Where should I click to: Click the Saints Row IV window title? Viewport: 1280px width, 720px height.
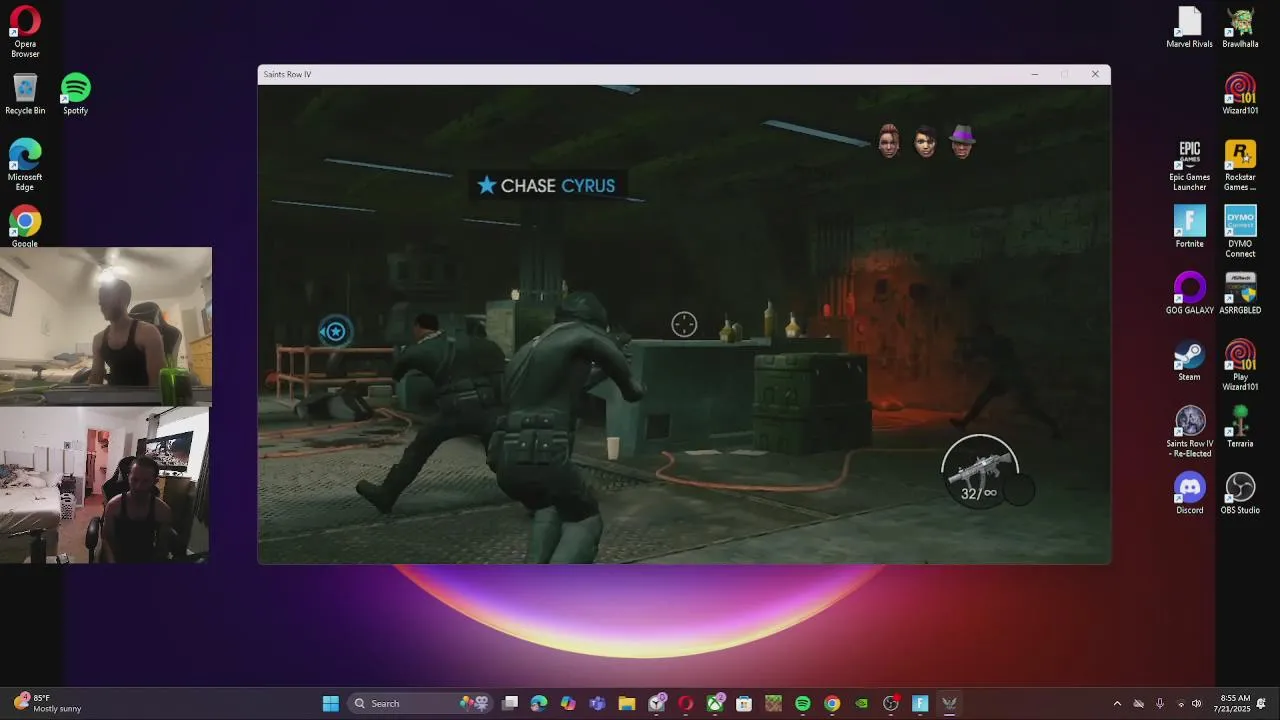(x=287, y=75)
